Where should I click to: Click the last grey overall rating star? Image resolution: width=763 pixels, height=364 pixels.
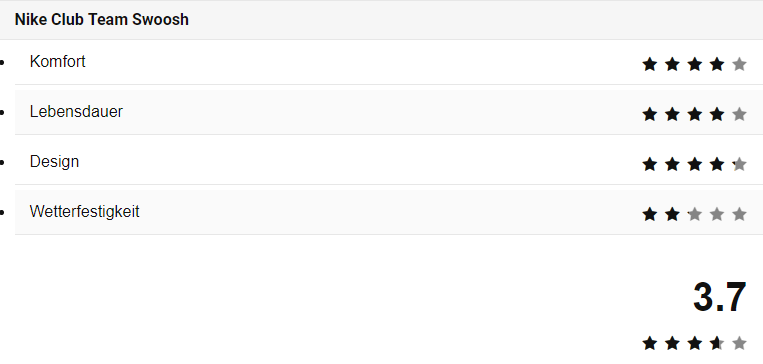click(739, 343)
